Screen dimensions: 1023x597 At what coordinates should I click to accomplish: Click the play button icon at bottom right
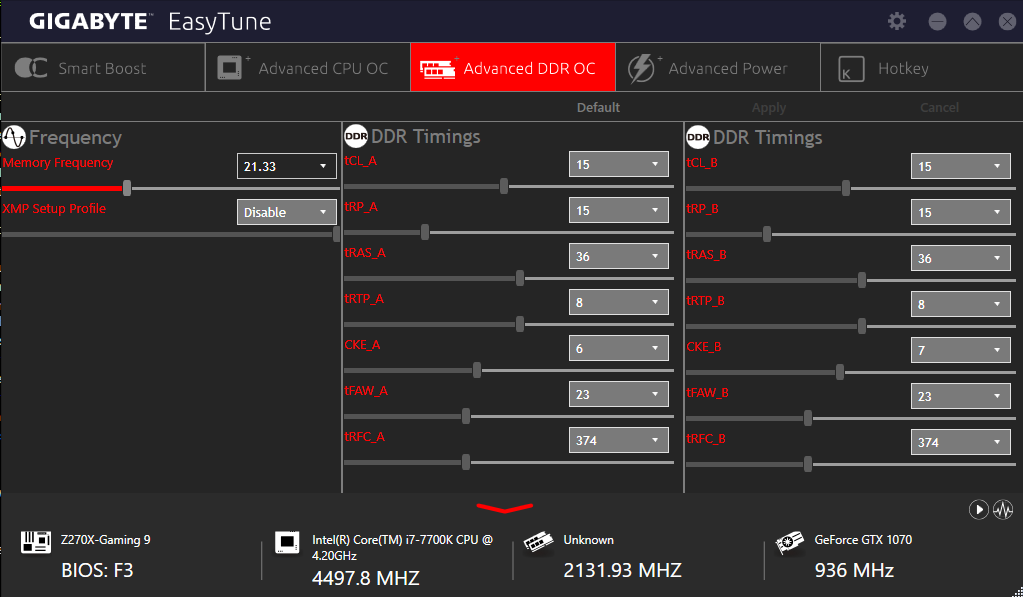pyautogui.click(x=978, y=510)
